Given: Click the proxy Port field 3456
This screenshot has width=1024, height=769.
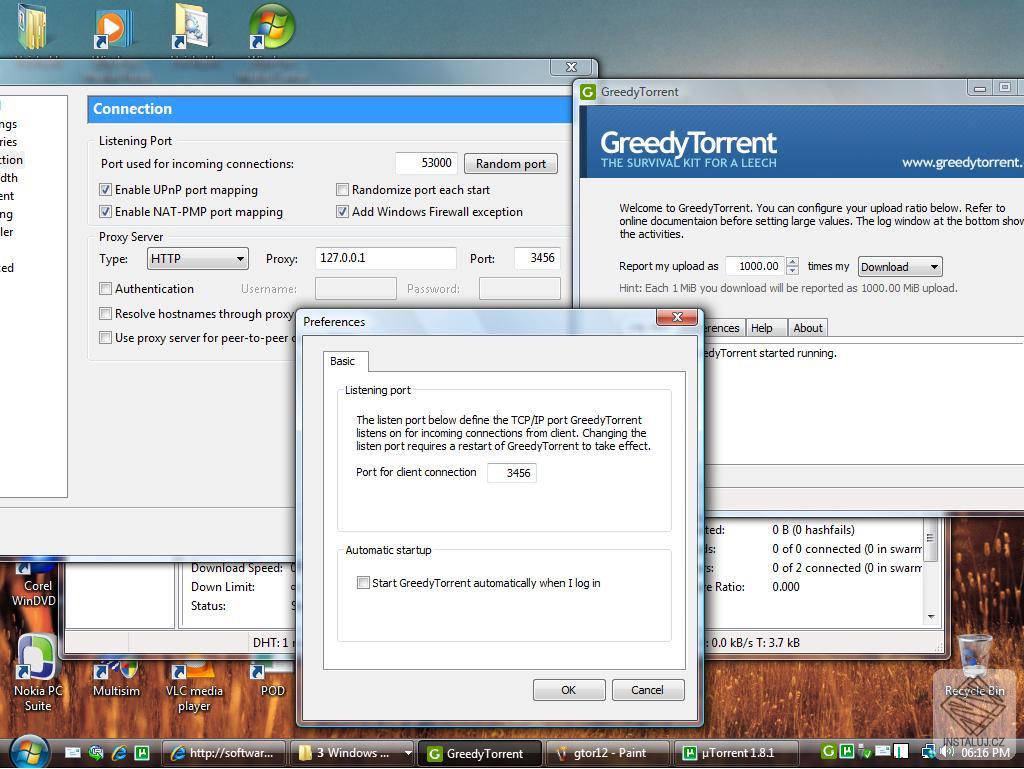Looking at the screenshot, I should click(x=536, y=258).
